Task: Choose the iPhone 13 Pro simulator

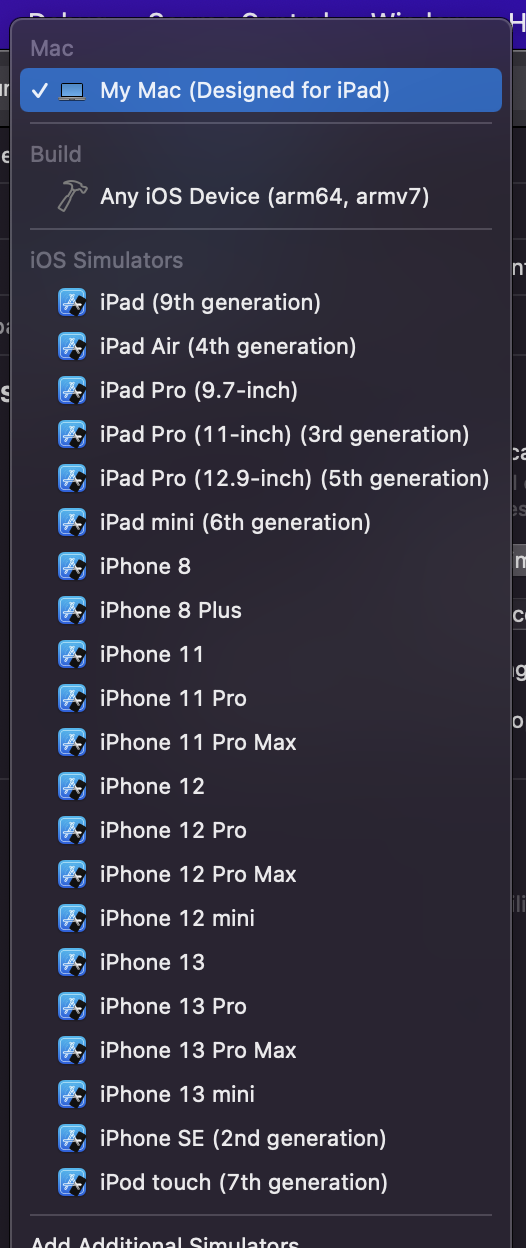Action: pos(260,1006)
